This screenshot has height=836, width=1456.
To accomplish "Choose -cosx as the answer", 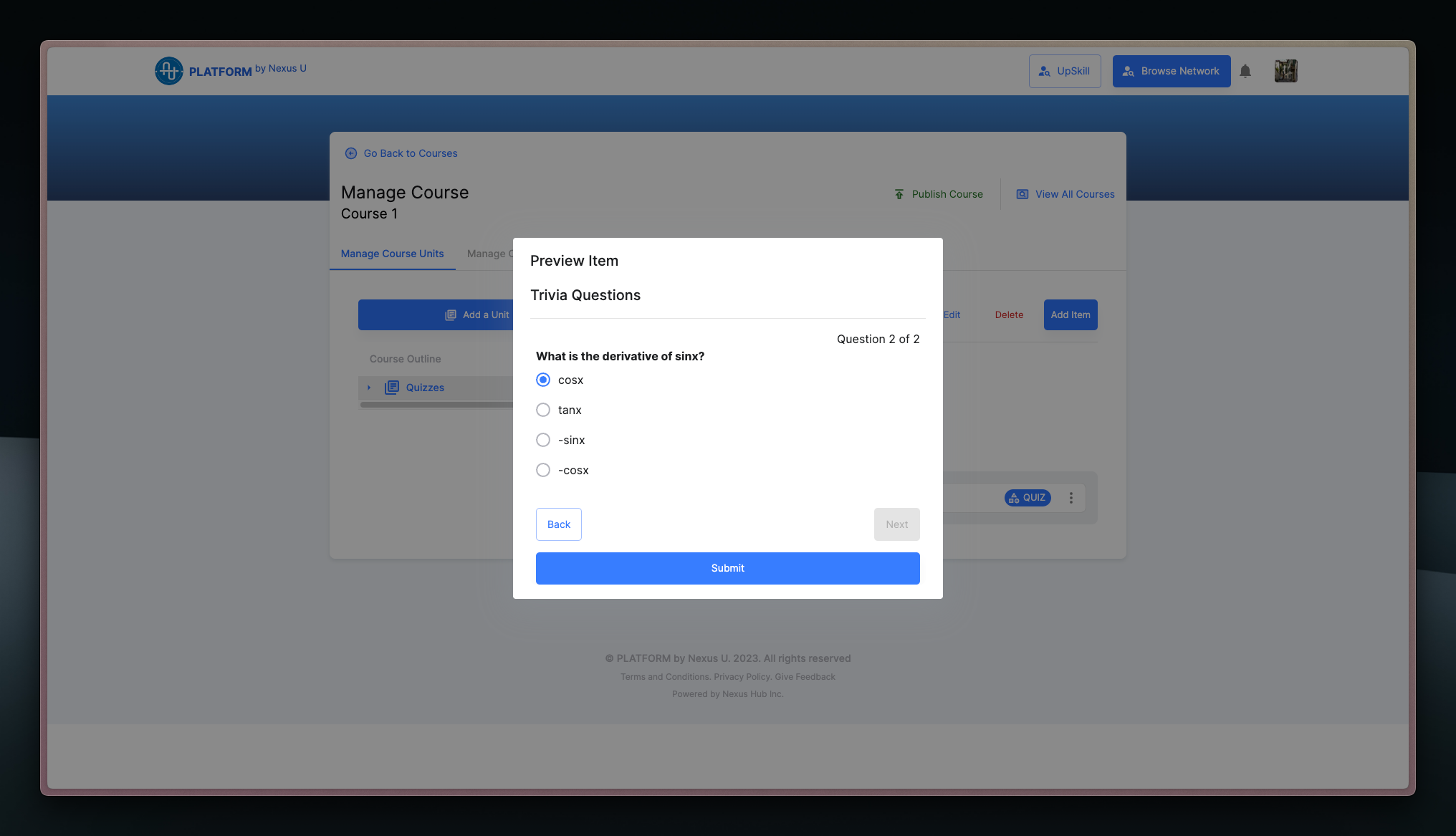I will coord(543,470).
